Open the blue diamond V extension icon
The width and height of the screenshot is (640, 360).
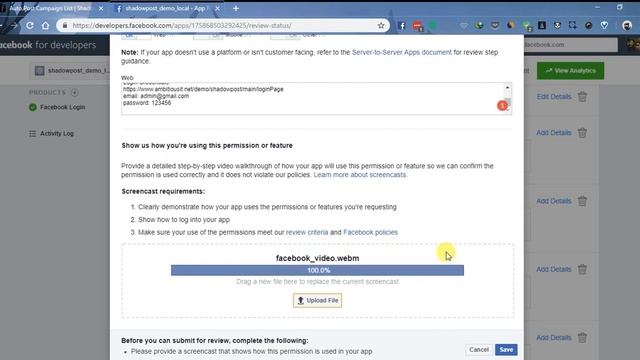604,25
